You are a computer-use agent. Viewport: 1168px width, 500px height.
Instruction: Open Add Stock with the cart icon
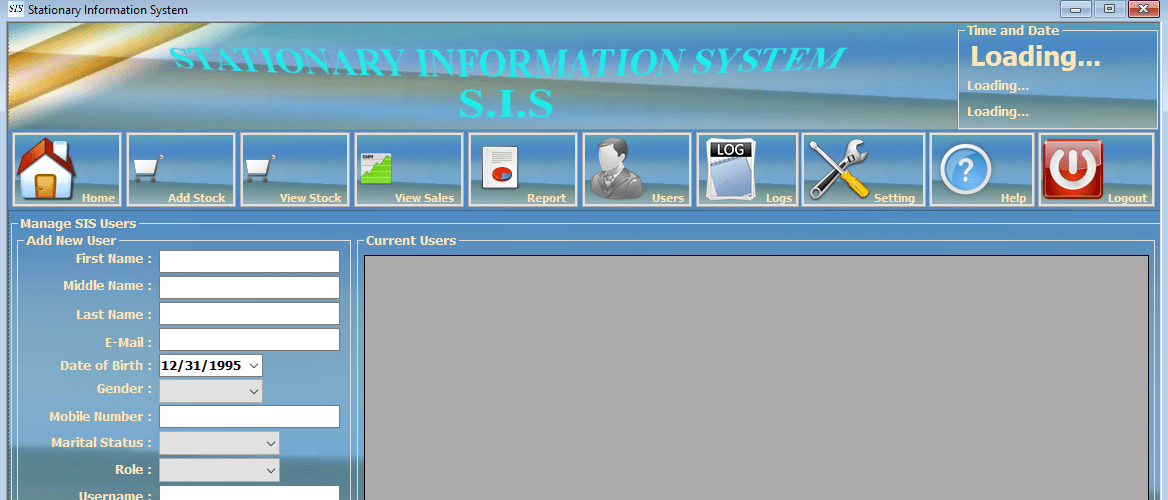(148, 168)
